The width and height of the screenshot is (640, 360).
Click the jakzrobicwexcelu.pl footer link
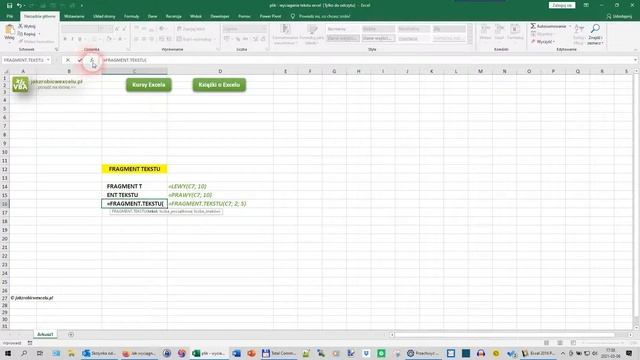tap(32, 298)
